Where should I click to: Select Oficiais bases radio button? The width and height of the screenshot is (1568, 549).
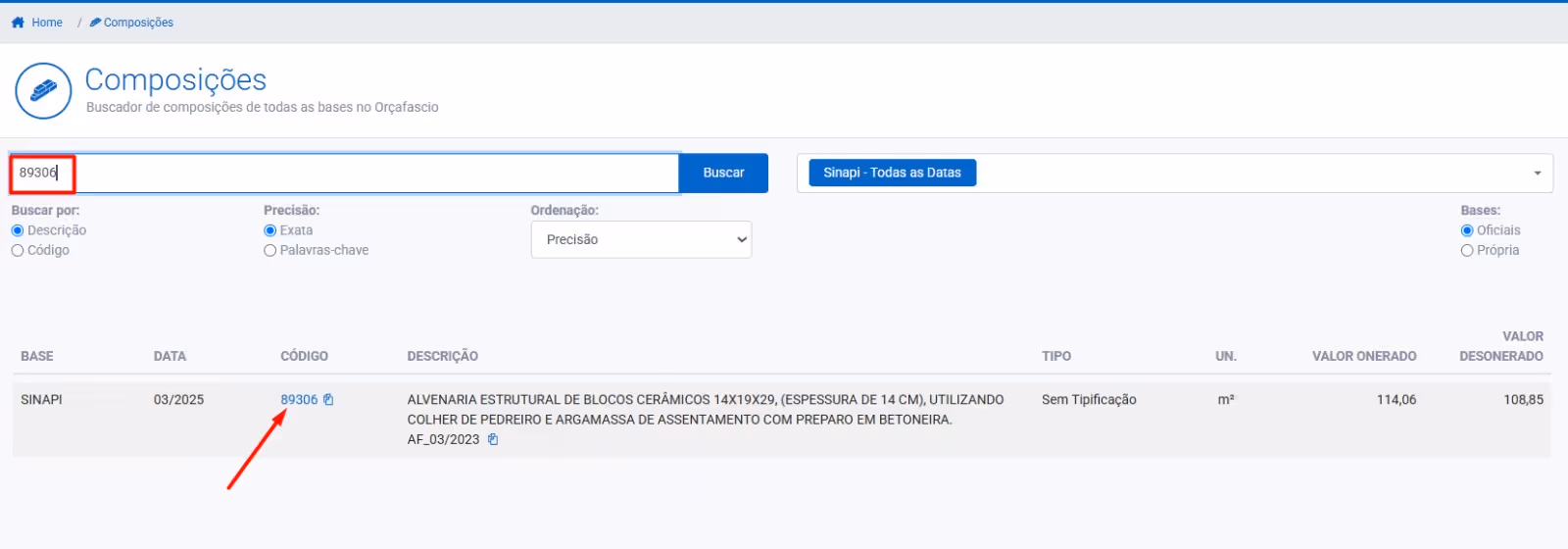pos(1467,230)
